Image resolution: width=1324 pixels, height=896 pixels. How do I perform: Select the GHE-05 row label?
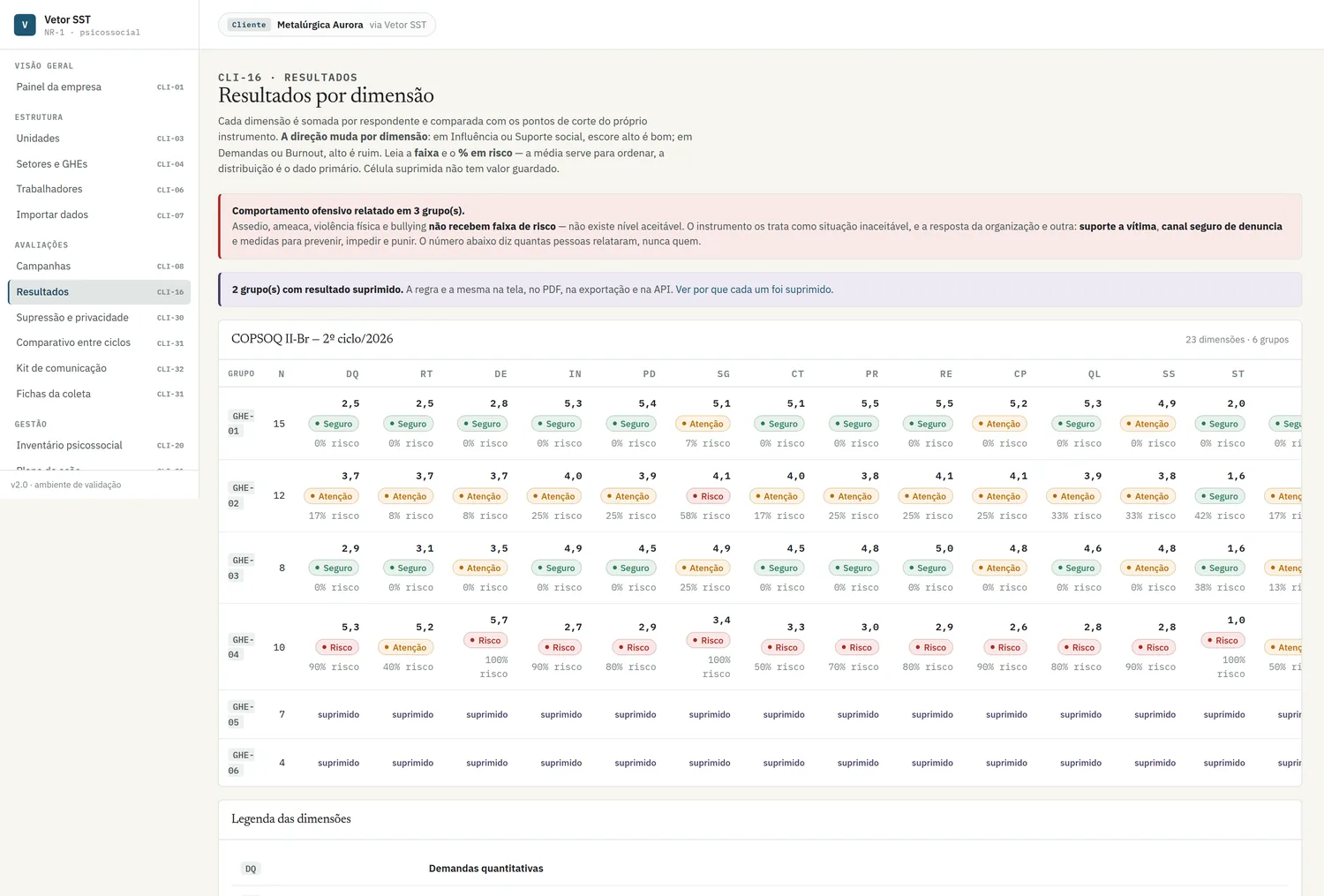[243, 714]
